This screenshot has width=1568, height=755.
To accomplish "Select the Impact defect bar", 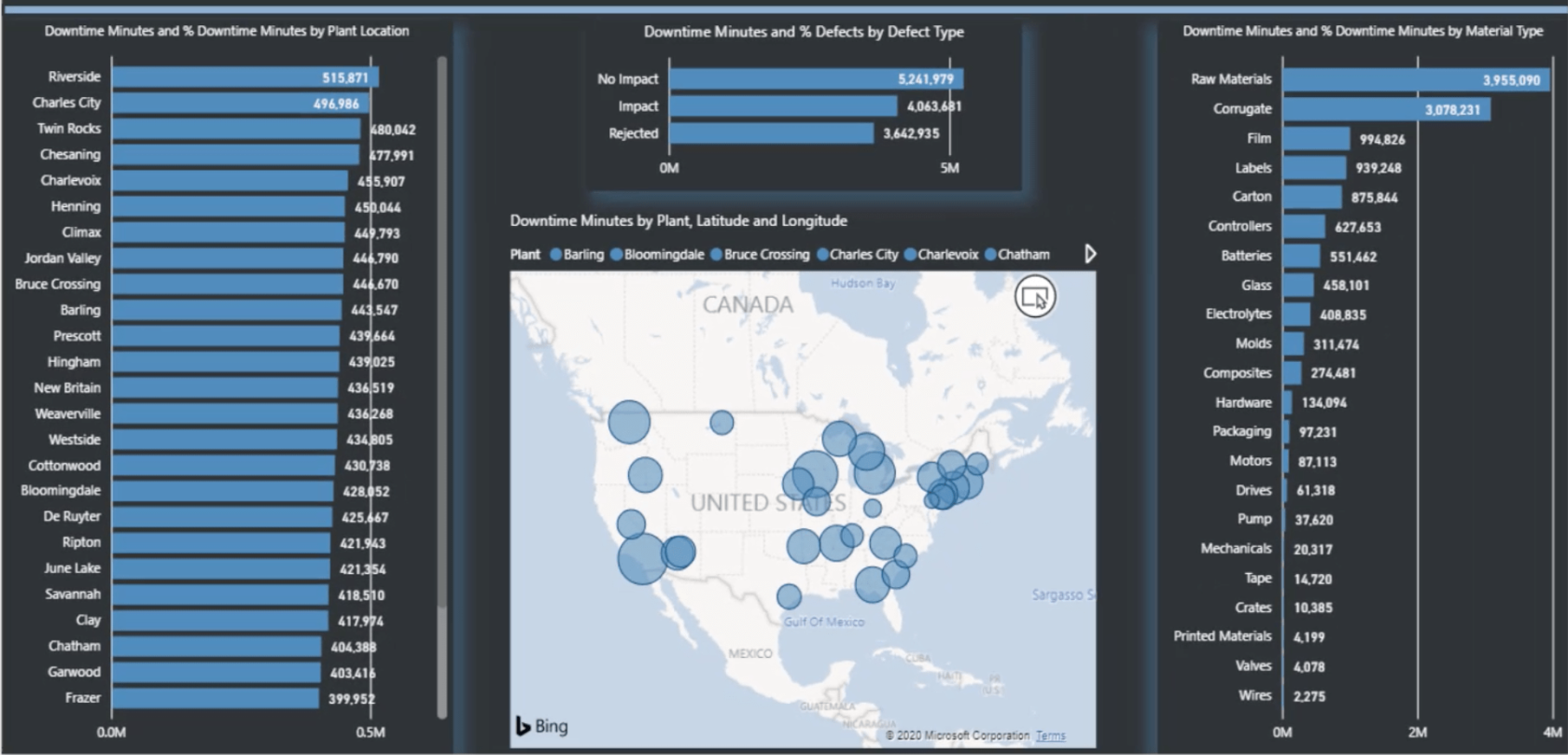I will 784,106.
